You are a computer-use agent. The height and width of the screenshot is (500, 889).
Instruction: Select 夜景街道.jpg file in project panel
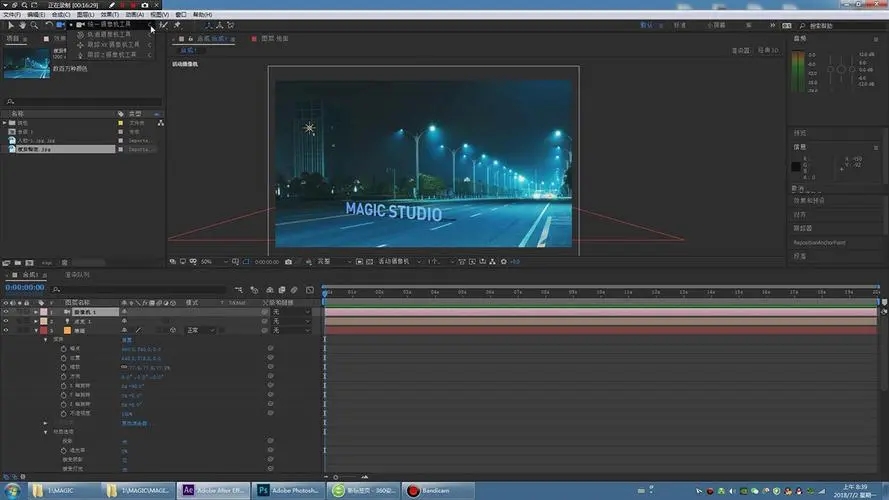60,149
